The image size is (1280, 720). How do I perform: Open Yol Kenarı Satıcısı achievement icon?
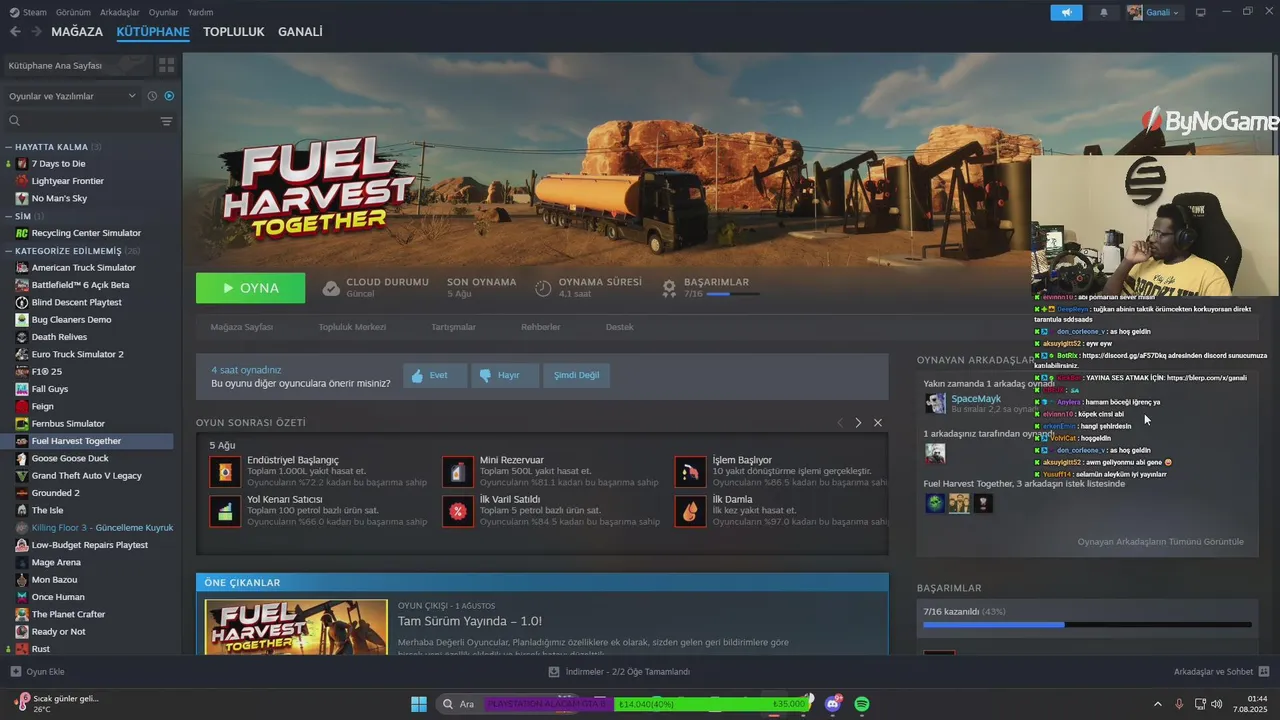pyautogui.click(x=225, y=511)
